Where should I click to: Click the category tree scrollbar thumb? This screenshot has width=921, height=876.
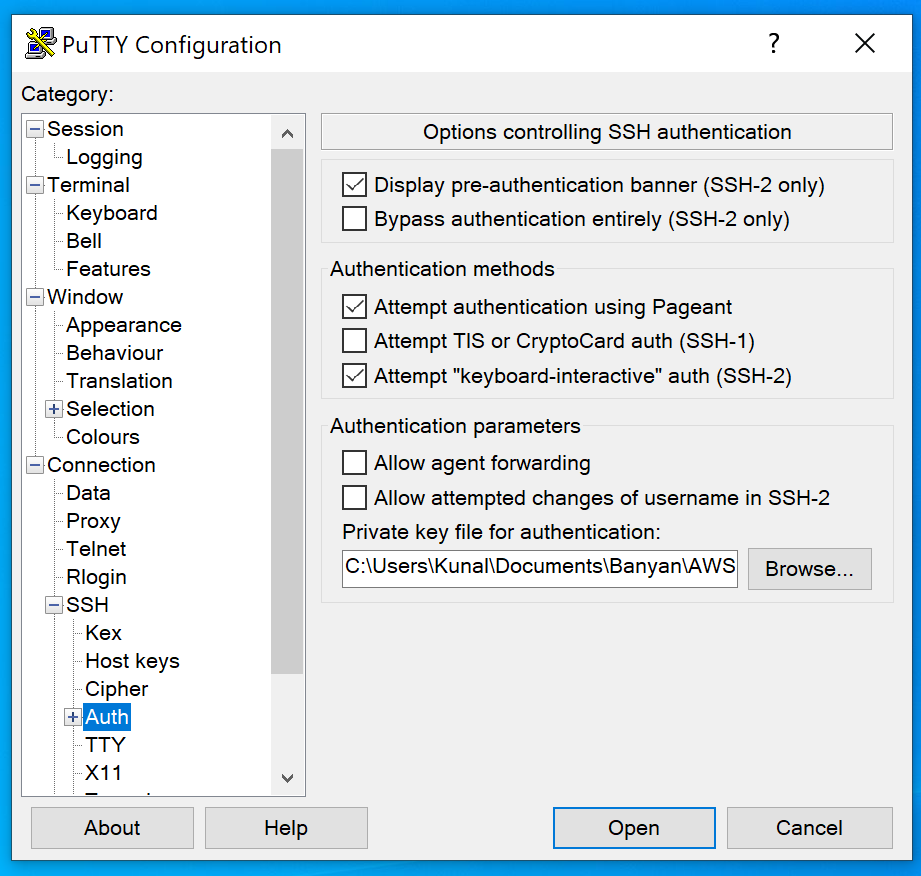tap(287, 411)
